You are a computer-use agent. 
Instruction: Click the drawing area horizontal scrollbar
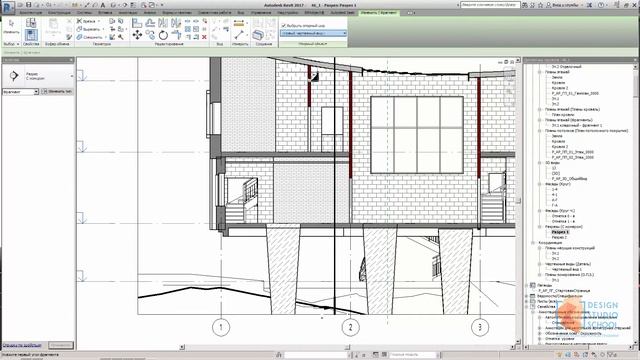[x=346, y=347]
